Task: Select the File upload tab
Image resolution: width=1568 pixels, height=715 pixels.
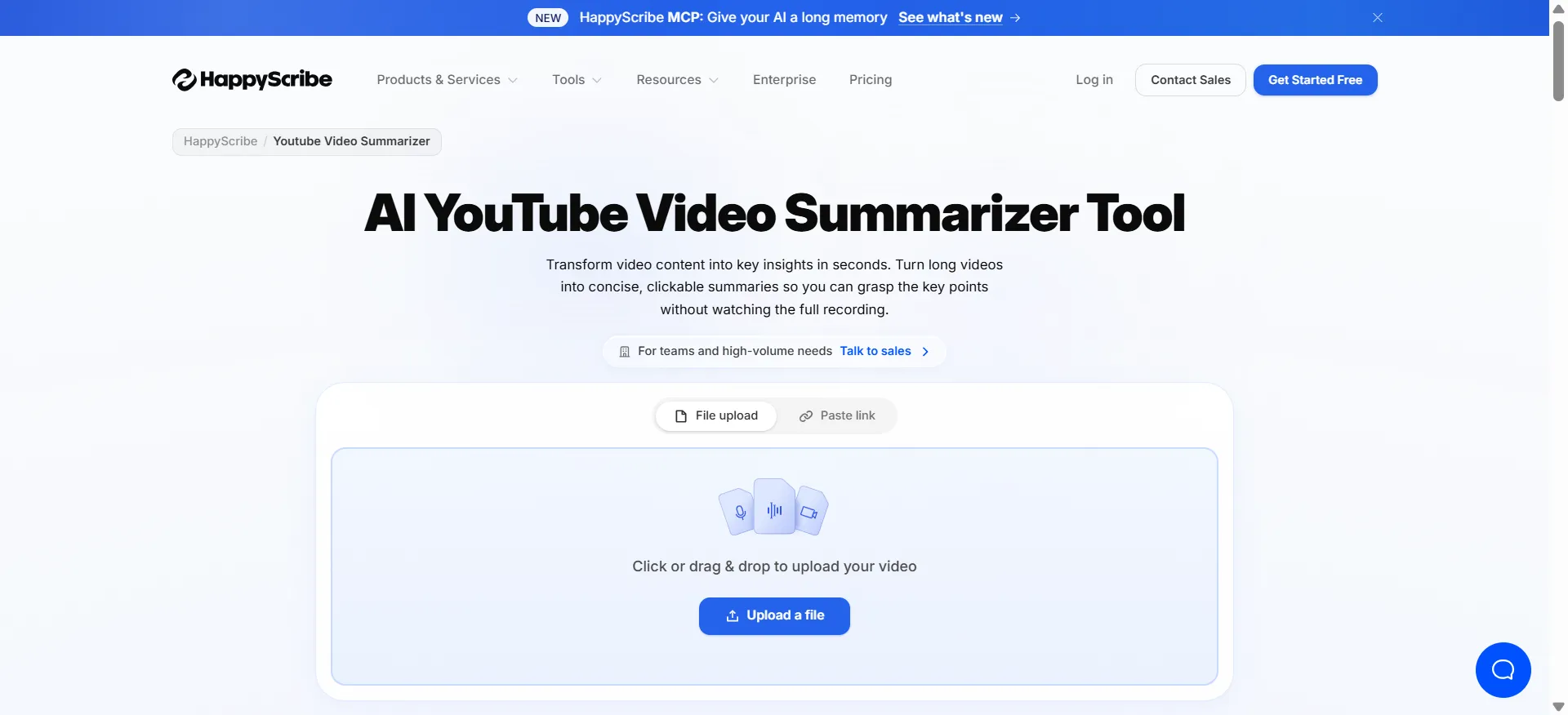Action: 716,416
